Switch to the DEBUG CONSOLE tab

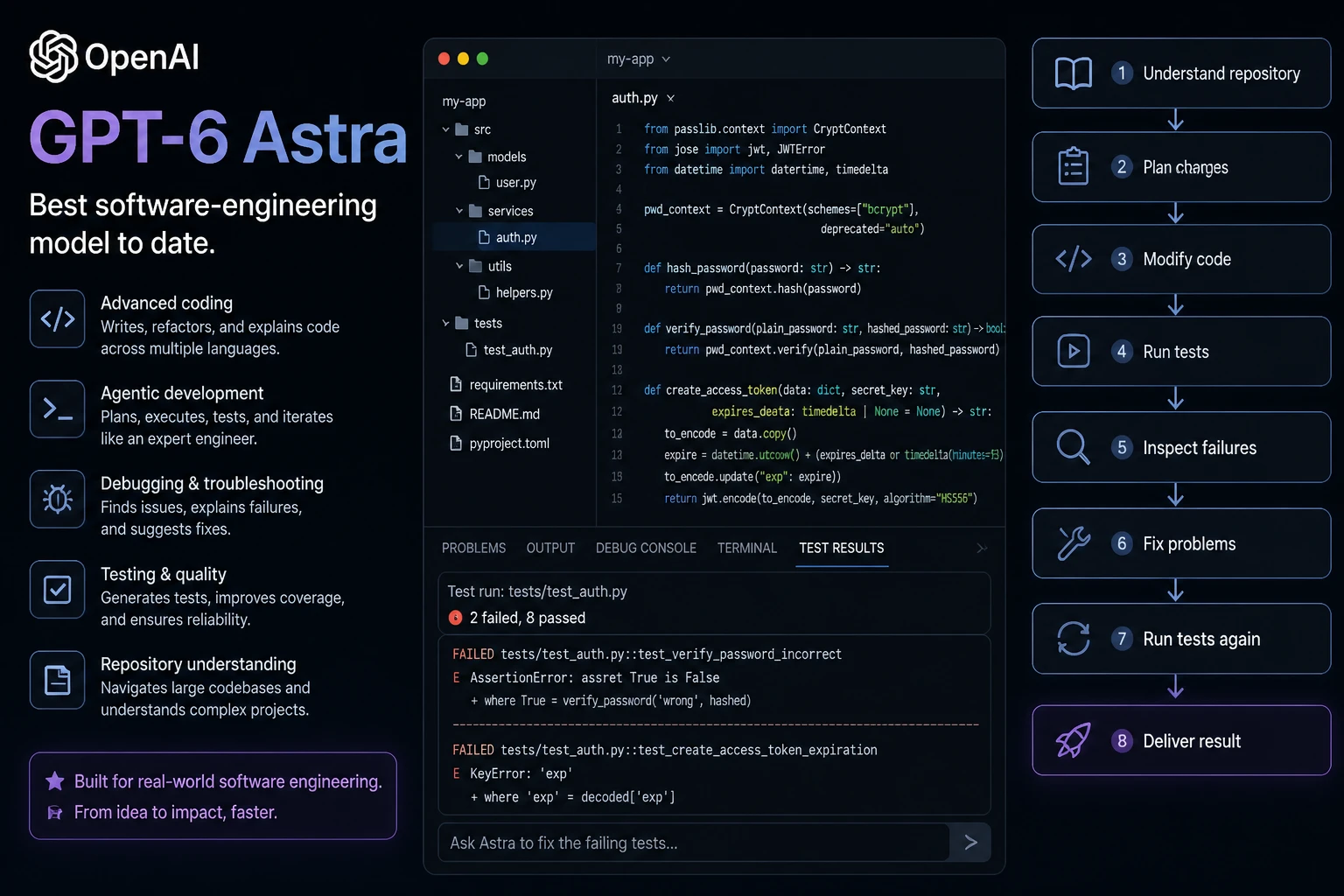pyautogui.click(x=646, y=548)
